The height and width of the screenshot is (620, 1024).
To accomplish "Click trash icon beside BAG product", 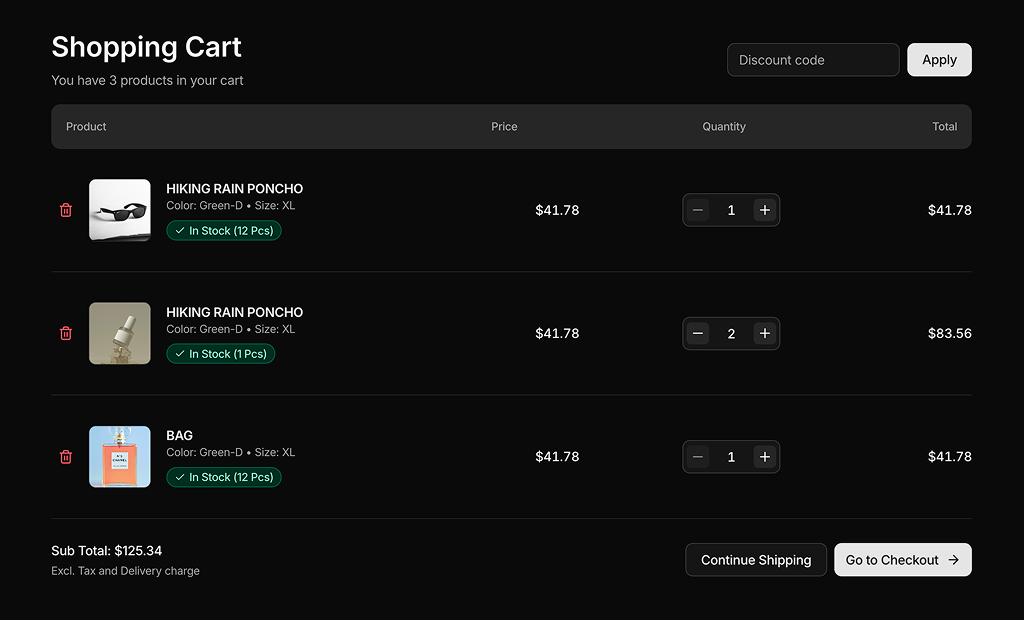I will click(x=66, y=457).
